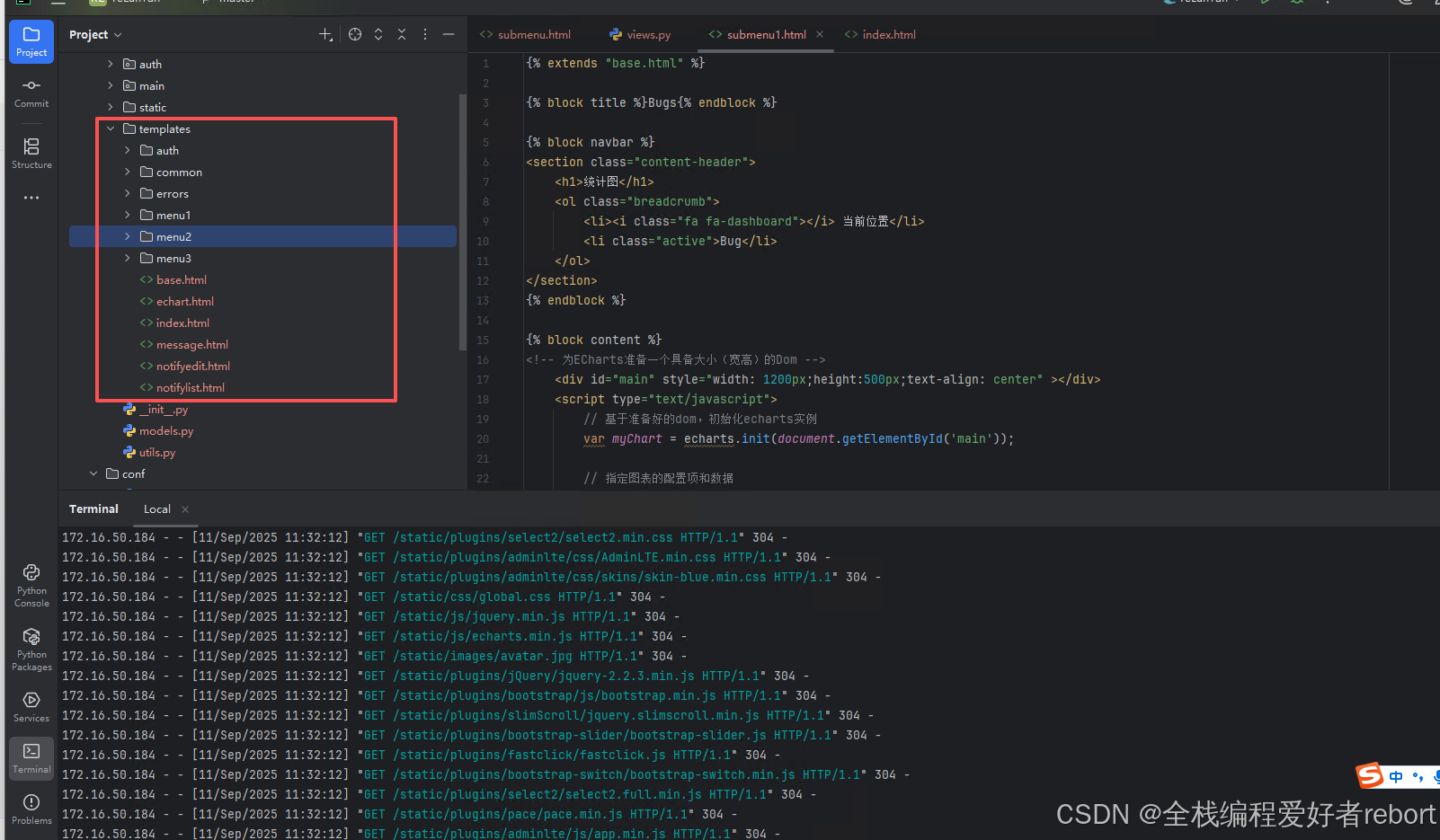Open notifylist.html file
Screen dimensions: 1440x840
click(x=182, y=388)
